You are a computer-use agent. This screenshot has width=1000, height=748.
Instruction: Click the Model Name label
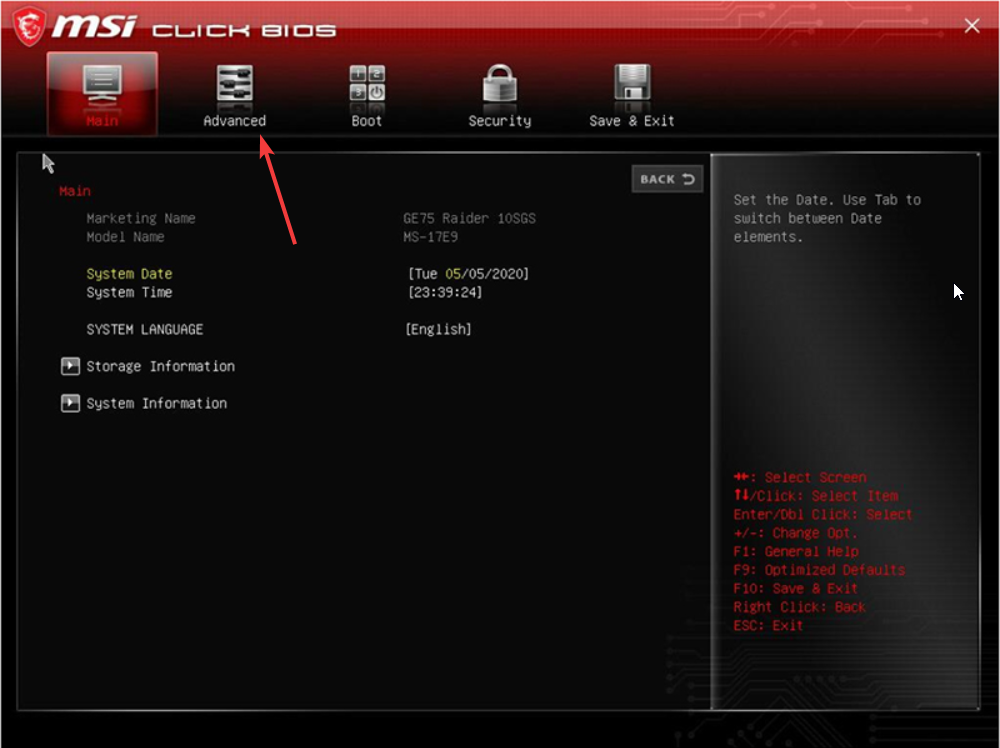(x=126, y=237)
